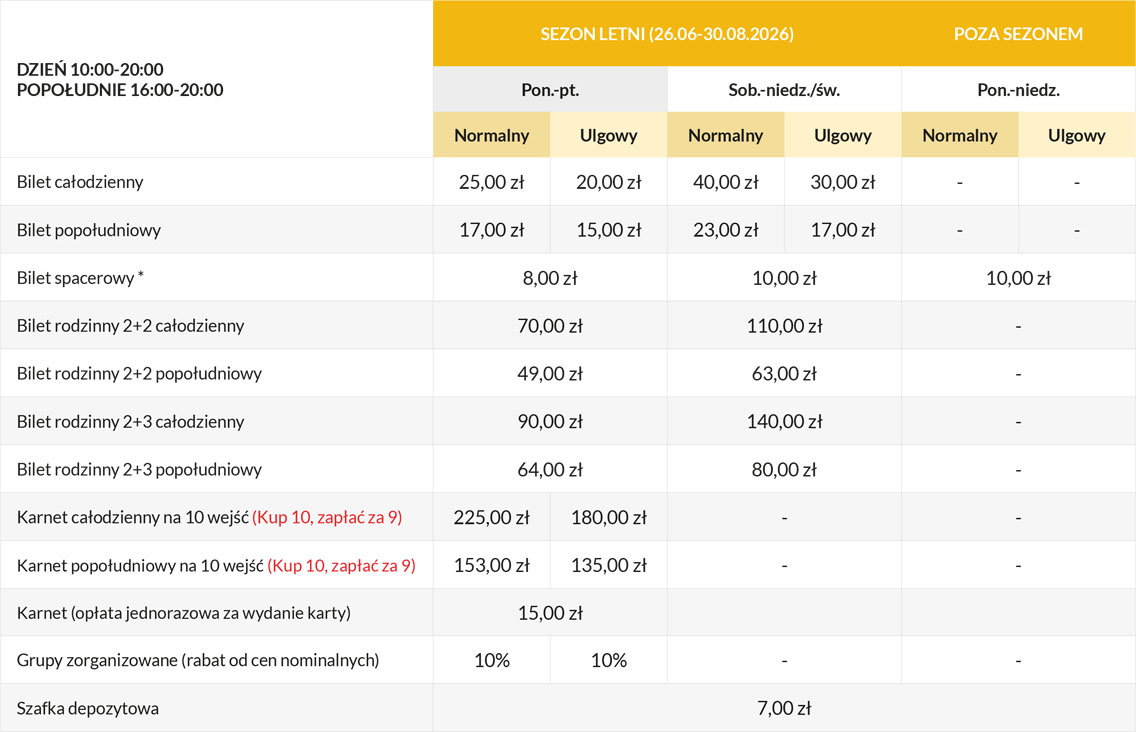Image resolution: width=1136 pixels, height=732 pixels.
Task: Click the red promo text in Karnet całodzienny row
Action: tap(327, 518)
